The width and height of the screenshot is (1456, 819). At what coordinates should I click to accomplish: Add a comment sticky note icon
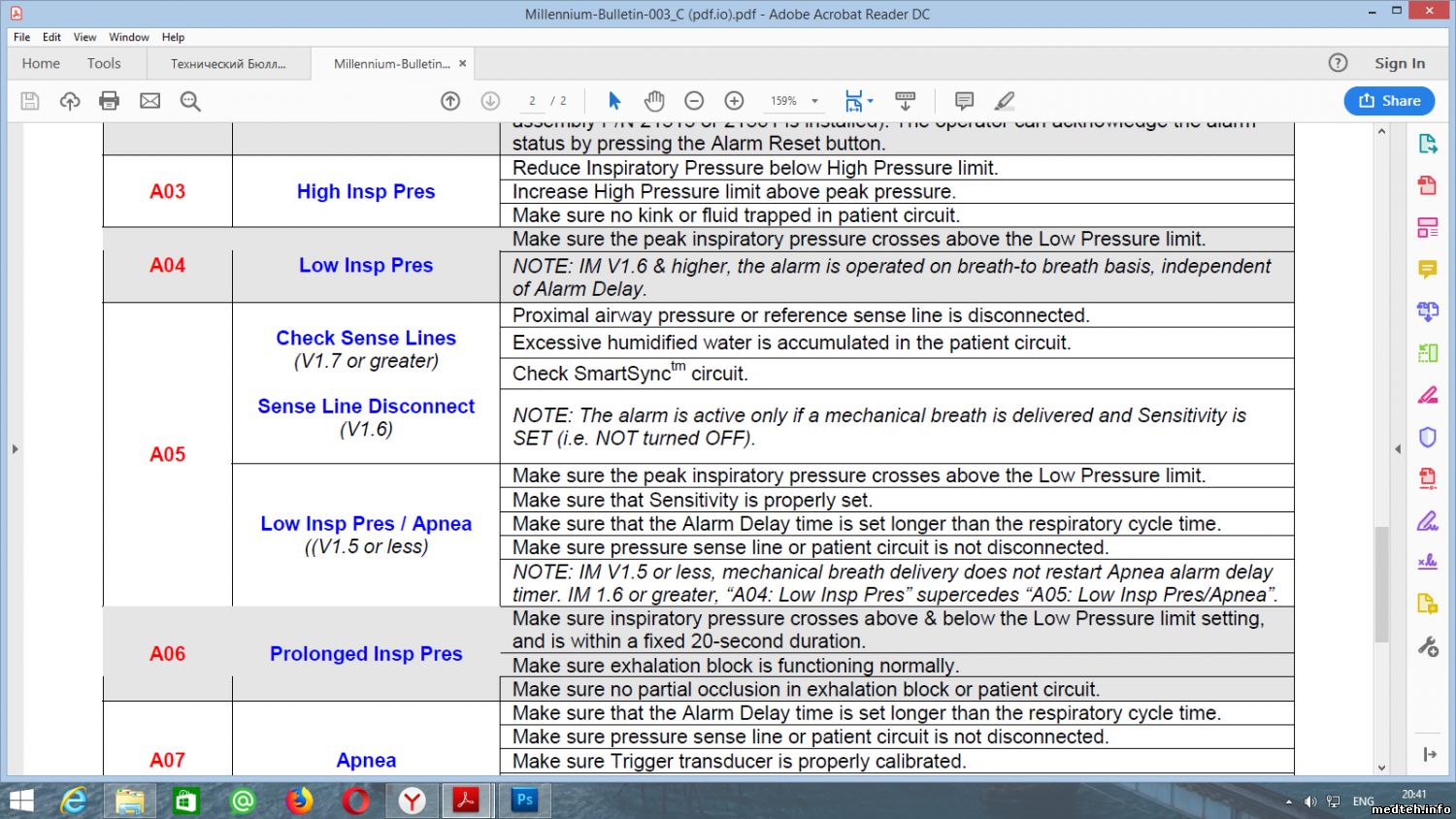(964, 101)
